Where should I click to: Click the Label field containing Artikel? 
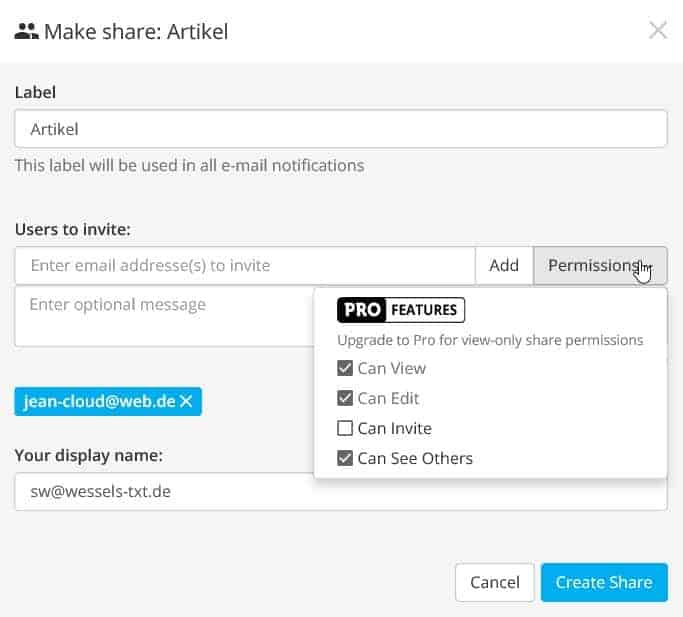(x=341, y=129)
